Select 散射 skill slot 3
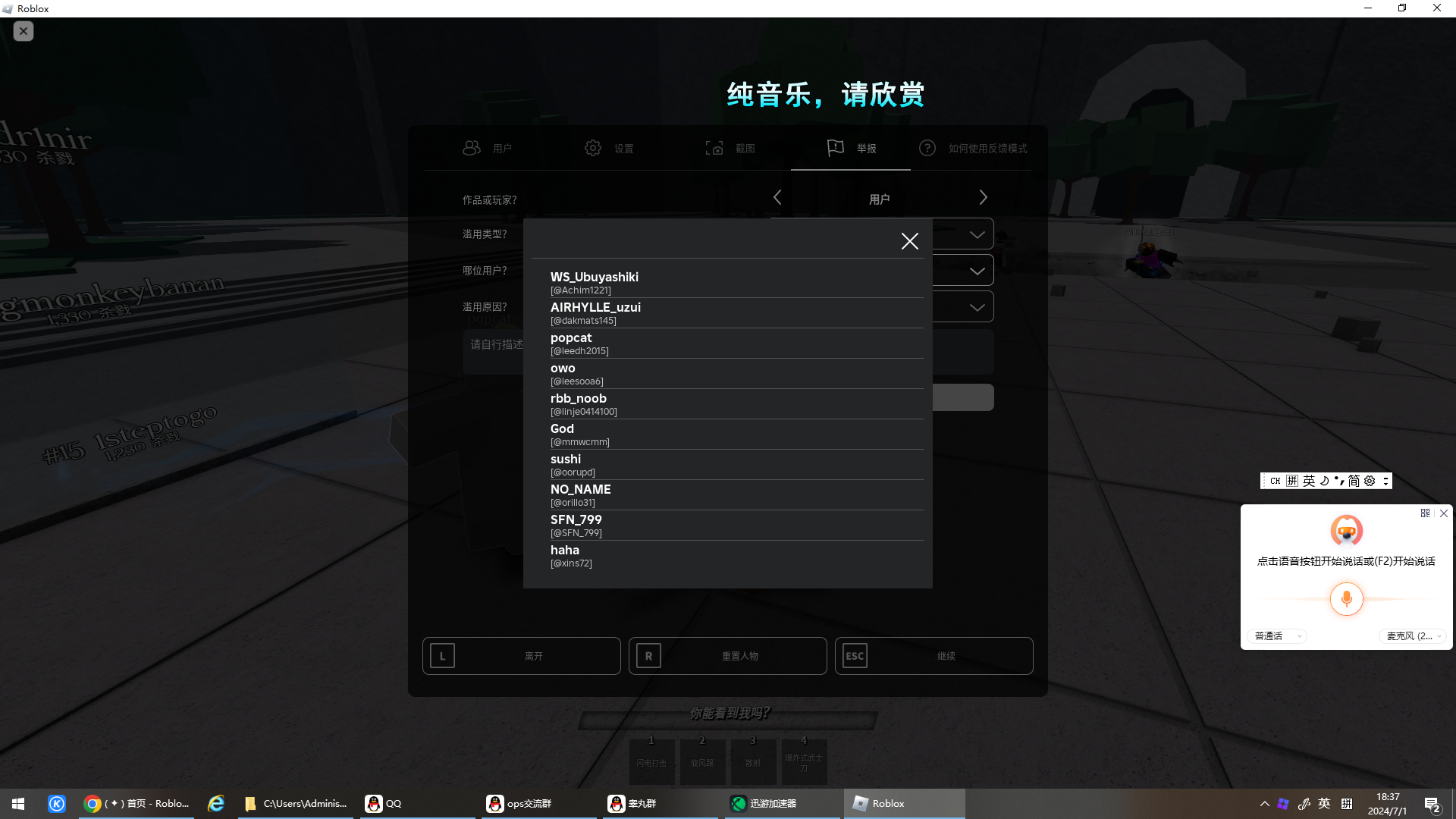Viewport: 1456px width, 819px height. point(753,761)
